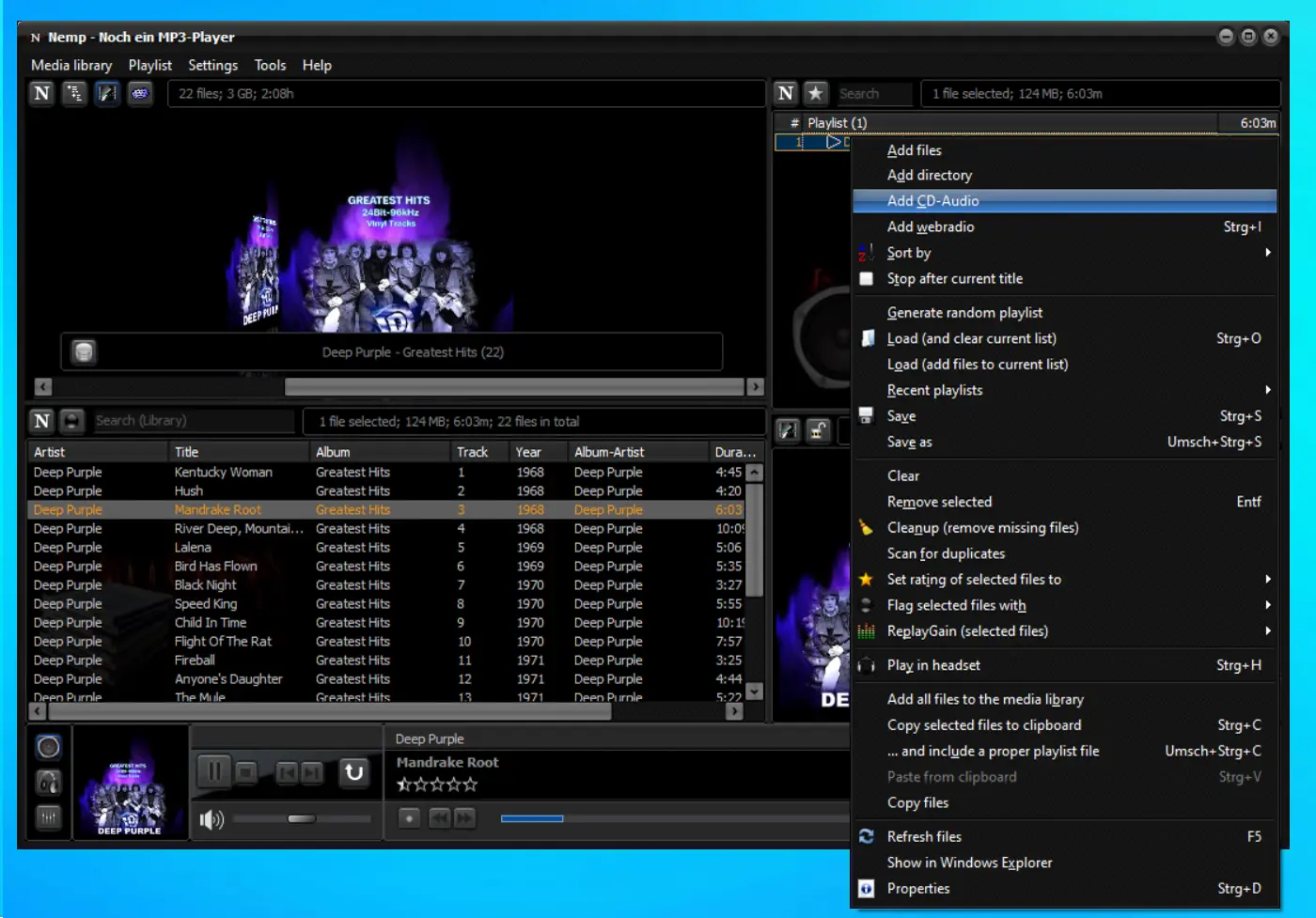Click the blue track progress bar
1316x918 pixels.
532,818
